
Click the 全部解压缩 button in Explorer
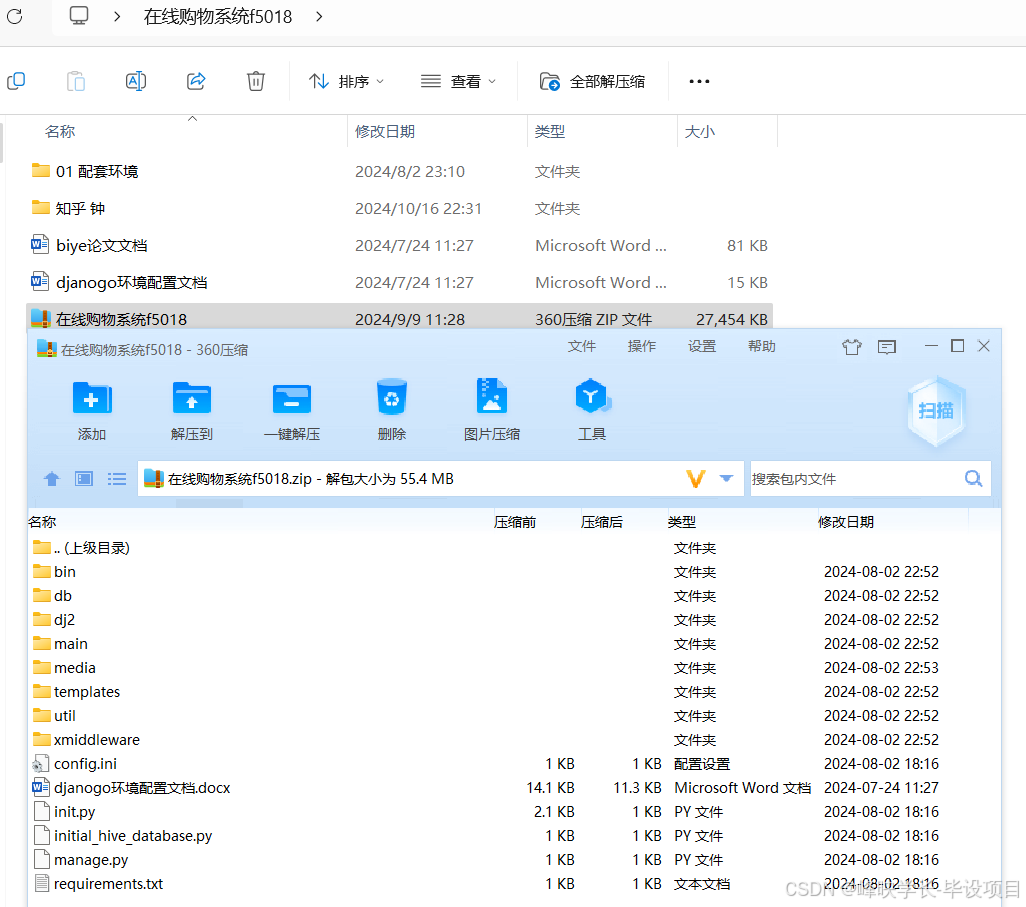tap(592, 81)
